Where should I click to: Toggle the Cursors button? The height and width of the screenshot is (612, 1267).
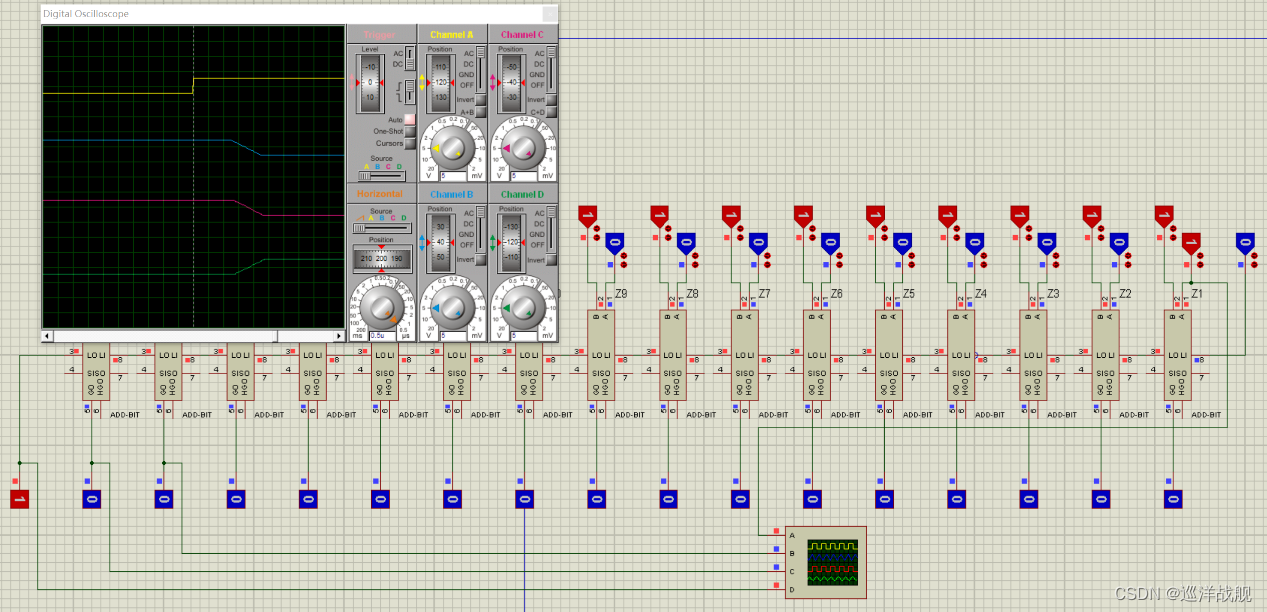point(409,143)
